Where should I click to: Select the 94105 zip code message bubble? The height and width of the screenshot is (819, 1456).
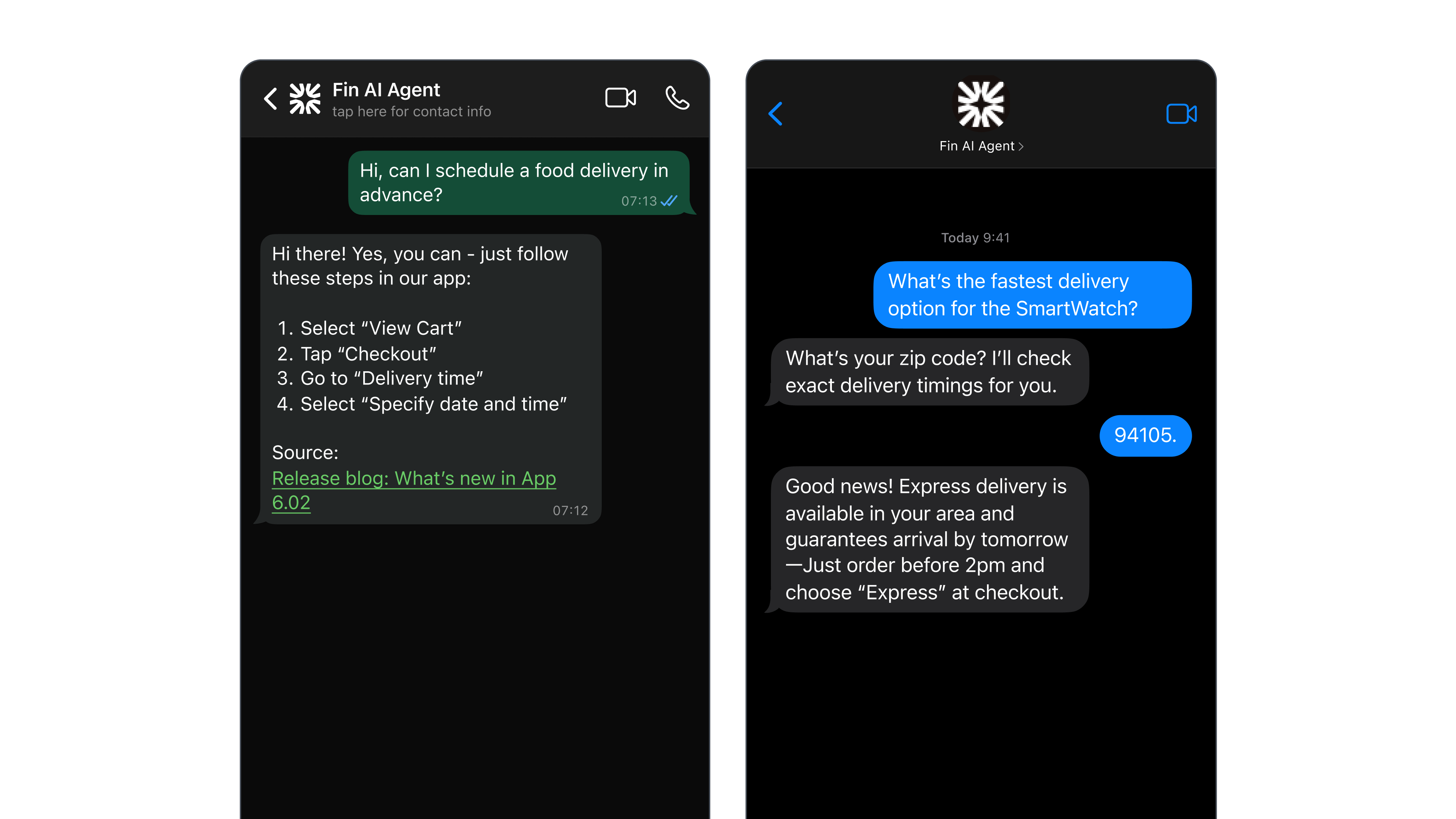(1145, 435)
